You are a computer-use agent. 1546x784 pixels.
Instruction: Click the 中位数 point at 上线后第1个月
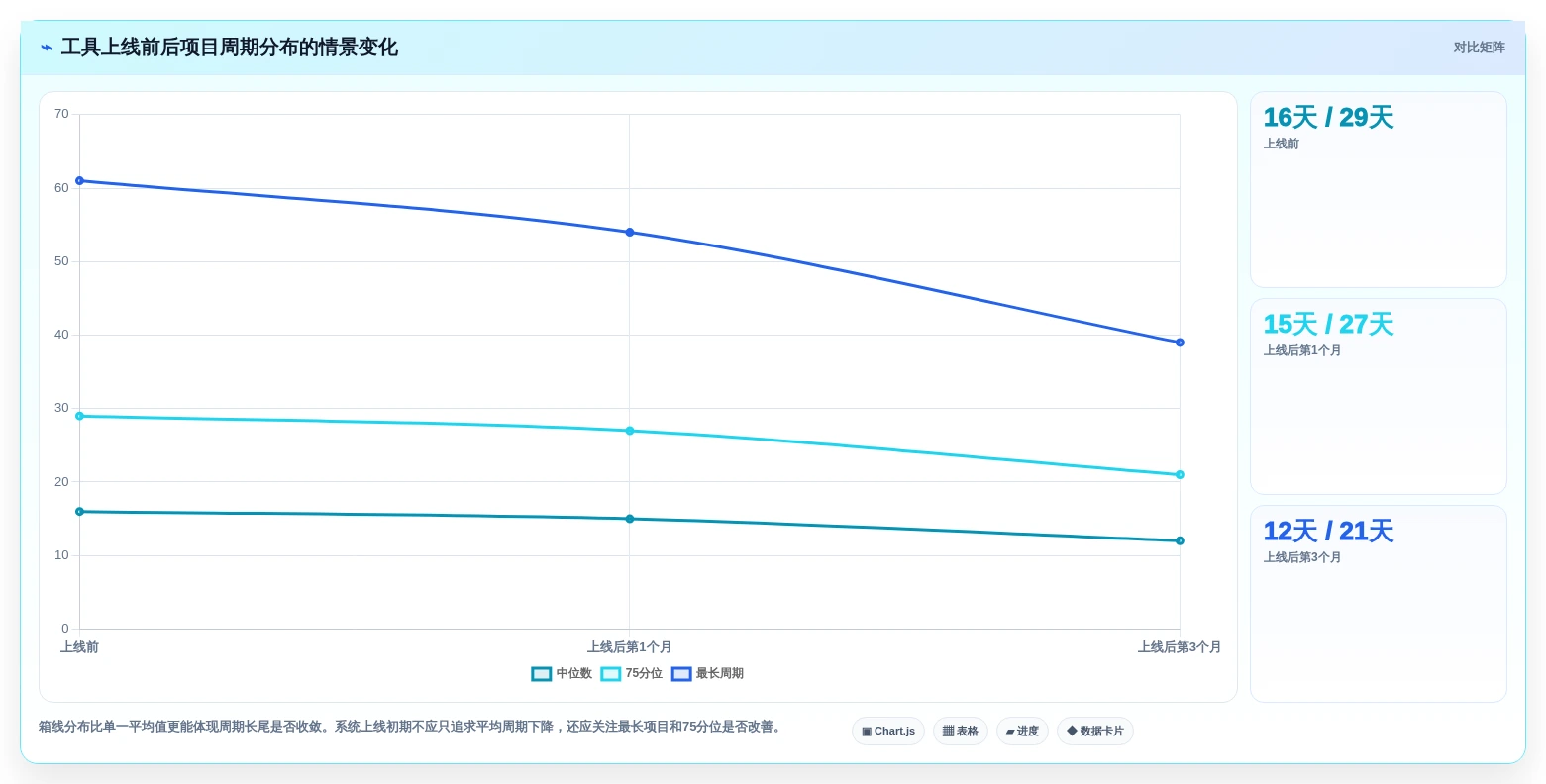pos(630,519)
